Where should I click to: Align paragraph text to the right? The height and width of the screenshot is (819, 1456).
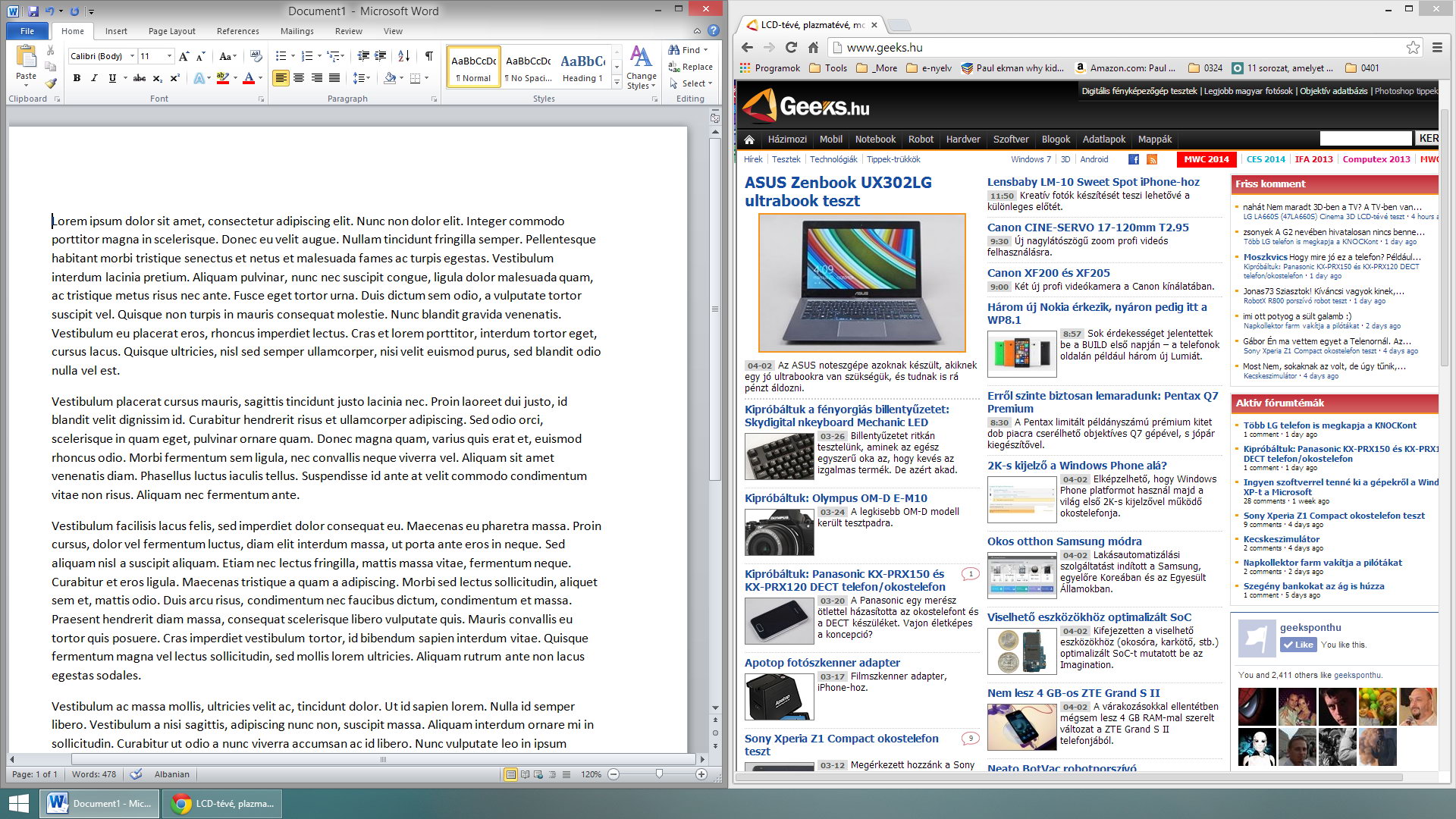click(x=317, y=78)
